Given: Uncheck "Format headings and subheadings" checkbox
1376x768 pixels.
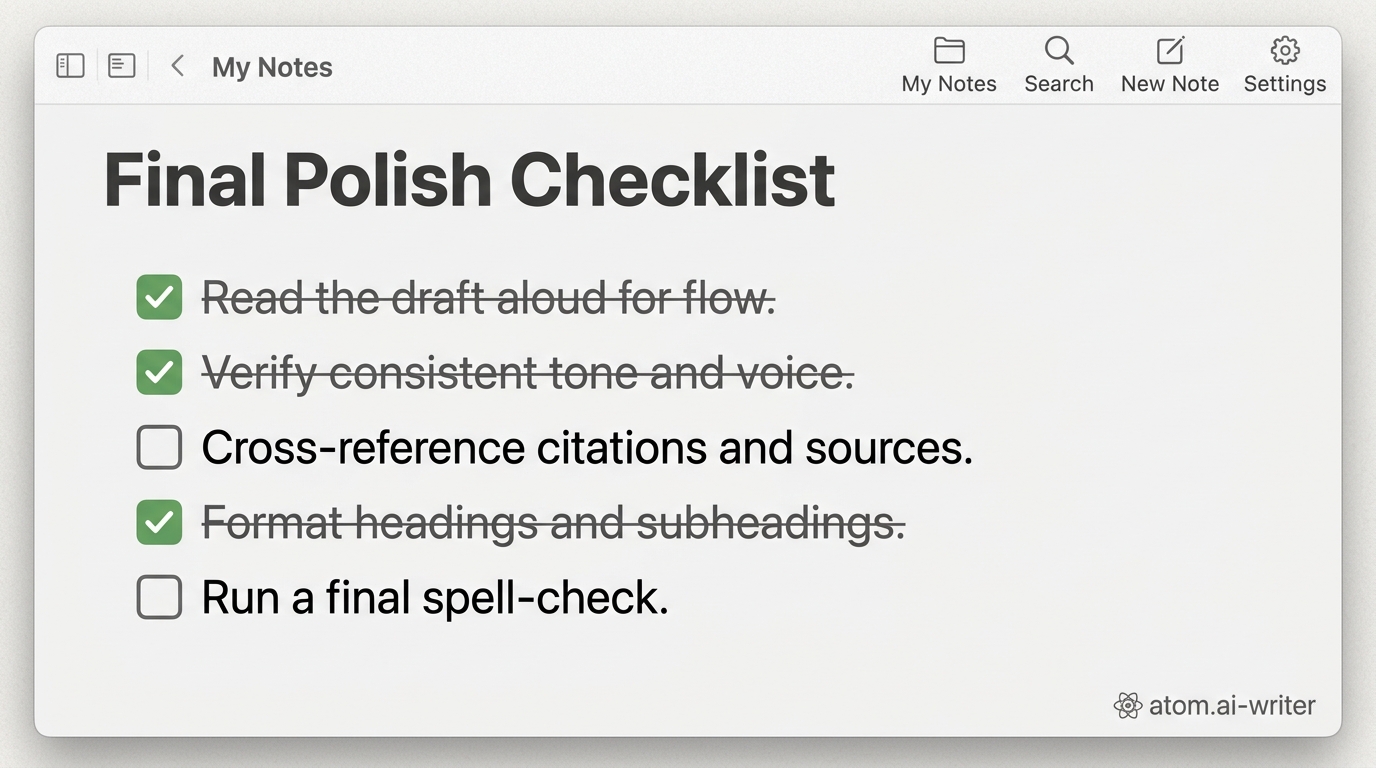Looking at the screenshot, I should click(159, 522).
